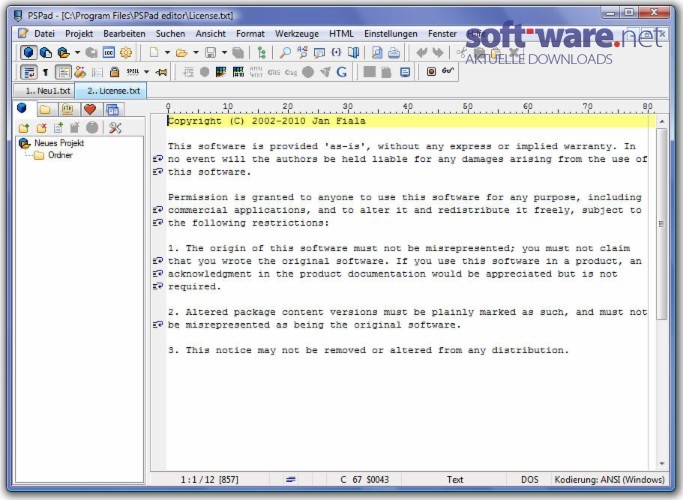Click the color palette grid icon
683x500 pixels.
pos(221,72)
